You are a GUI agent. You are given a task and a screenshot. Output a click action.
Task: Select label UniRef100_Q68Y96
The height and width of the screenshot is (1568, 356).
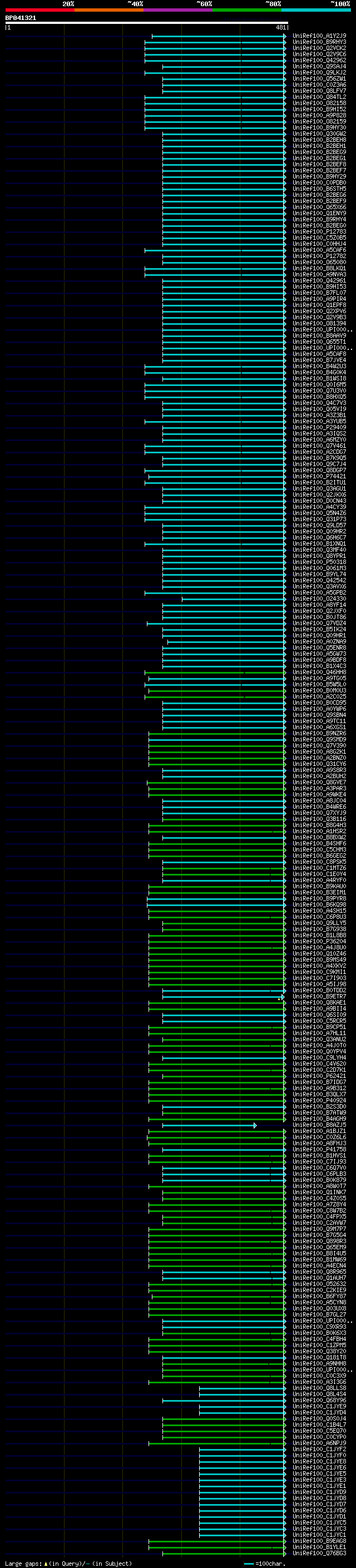(x=319, y=1400)
